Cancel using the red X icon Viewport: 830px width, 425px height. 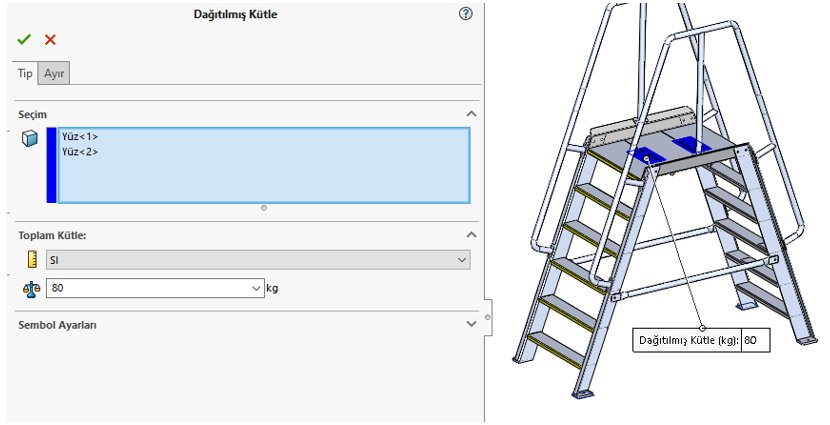tap(50, 40)
